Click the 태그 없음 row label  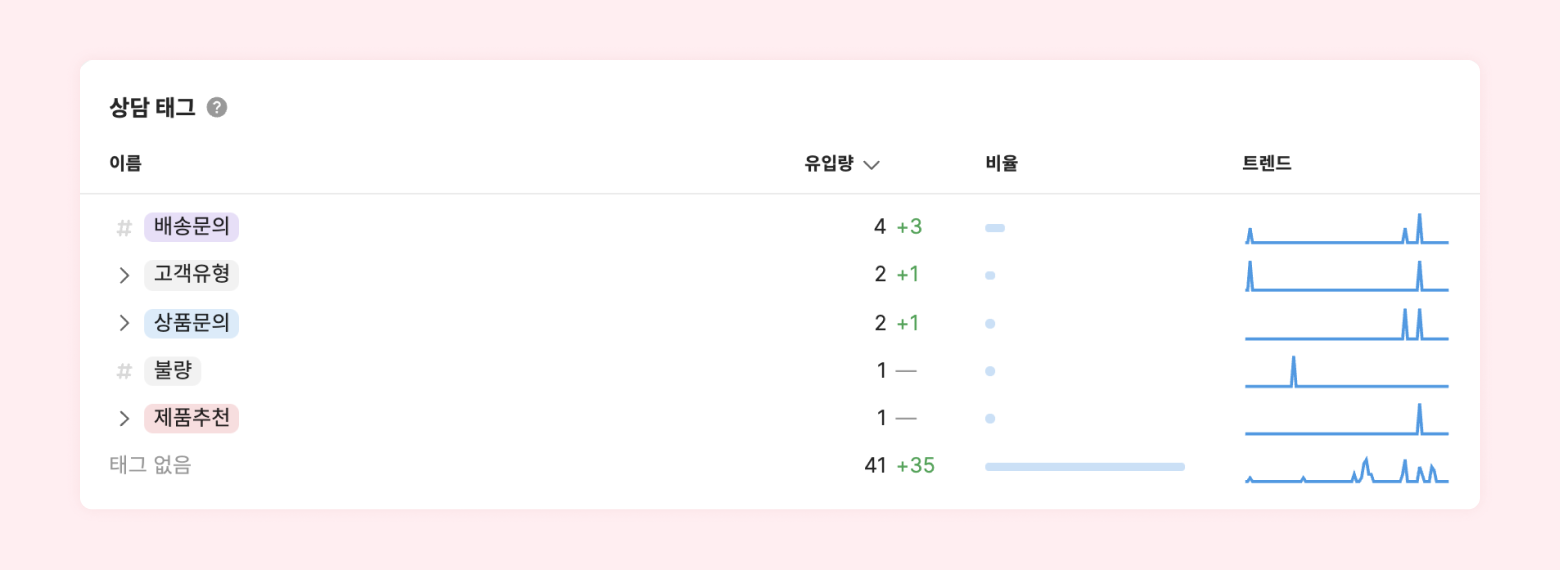click(150, 465)
